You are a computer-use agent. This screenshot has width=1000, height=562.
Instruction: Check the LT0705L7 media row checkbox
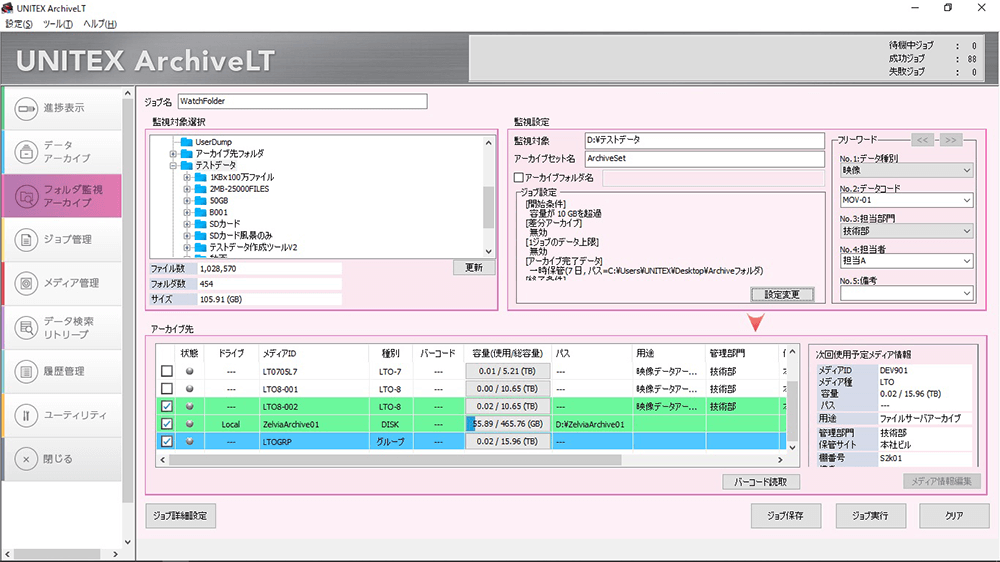point(166,371)
